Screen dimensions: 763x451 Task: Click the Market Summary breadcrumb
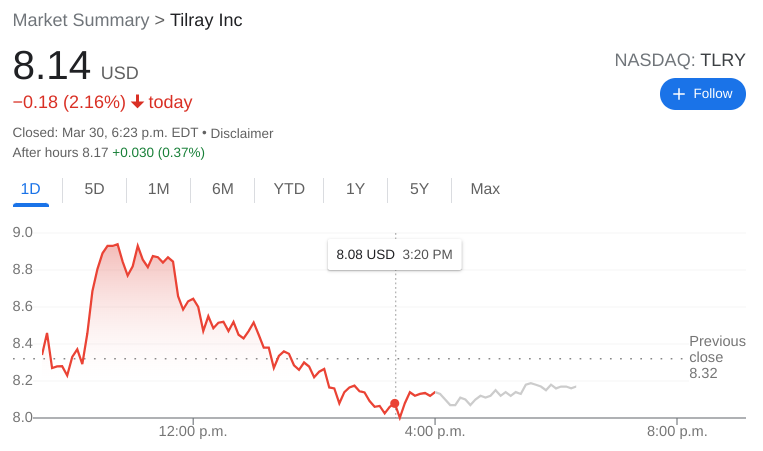click(81, 20)
